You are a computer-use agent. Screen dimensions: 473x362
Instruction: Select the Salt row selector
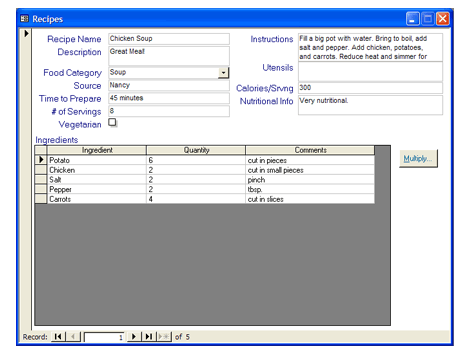point(41,179)
